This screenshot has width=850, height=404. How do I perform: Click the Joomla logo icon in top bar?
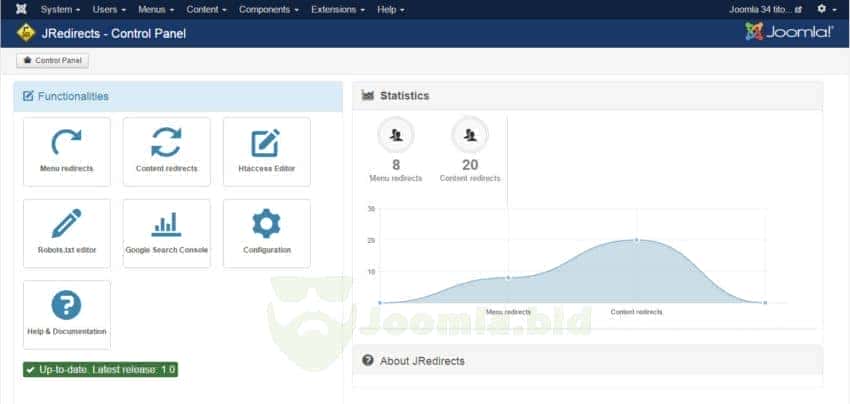click(21, 9)
